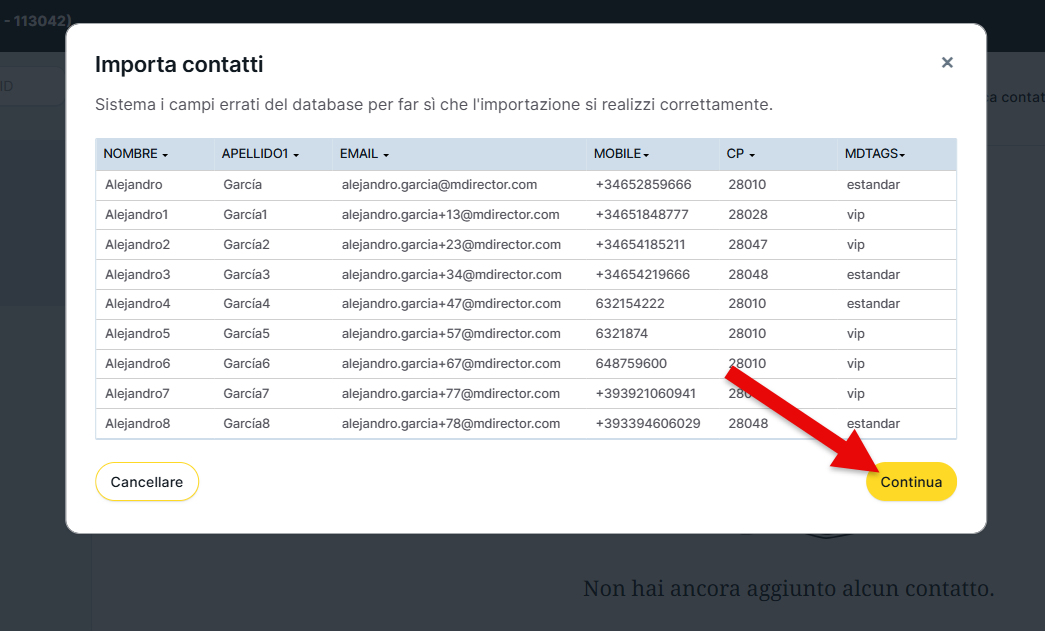Image resolution: width=1045 pixels, height=631 pixels.
Task: Click the vip tag in Alejandro2 row
Action: point(855,245)
